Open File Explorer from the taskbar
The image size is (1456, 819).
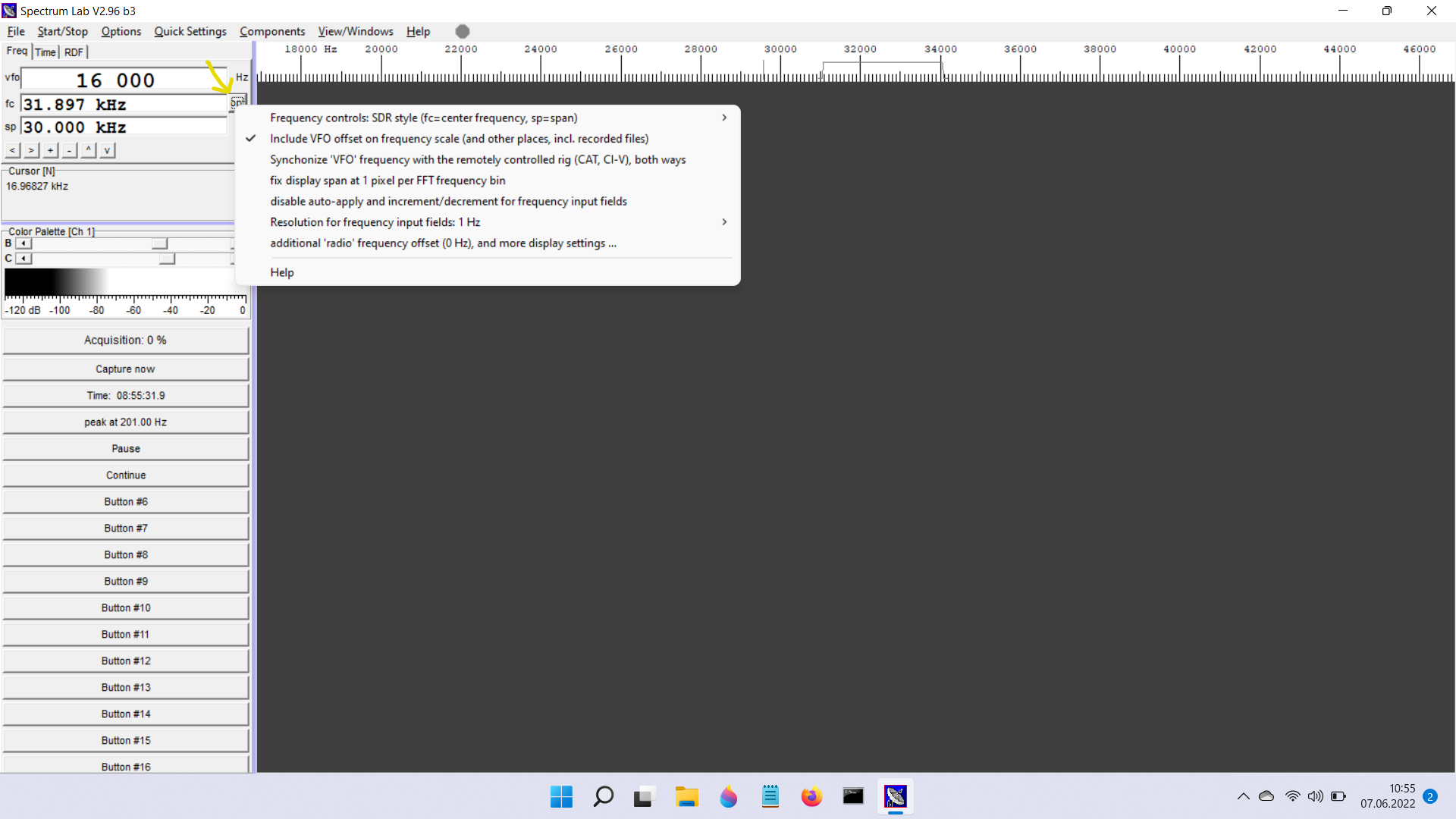686,796
